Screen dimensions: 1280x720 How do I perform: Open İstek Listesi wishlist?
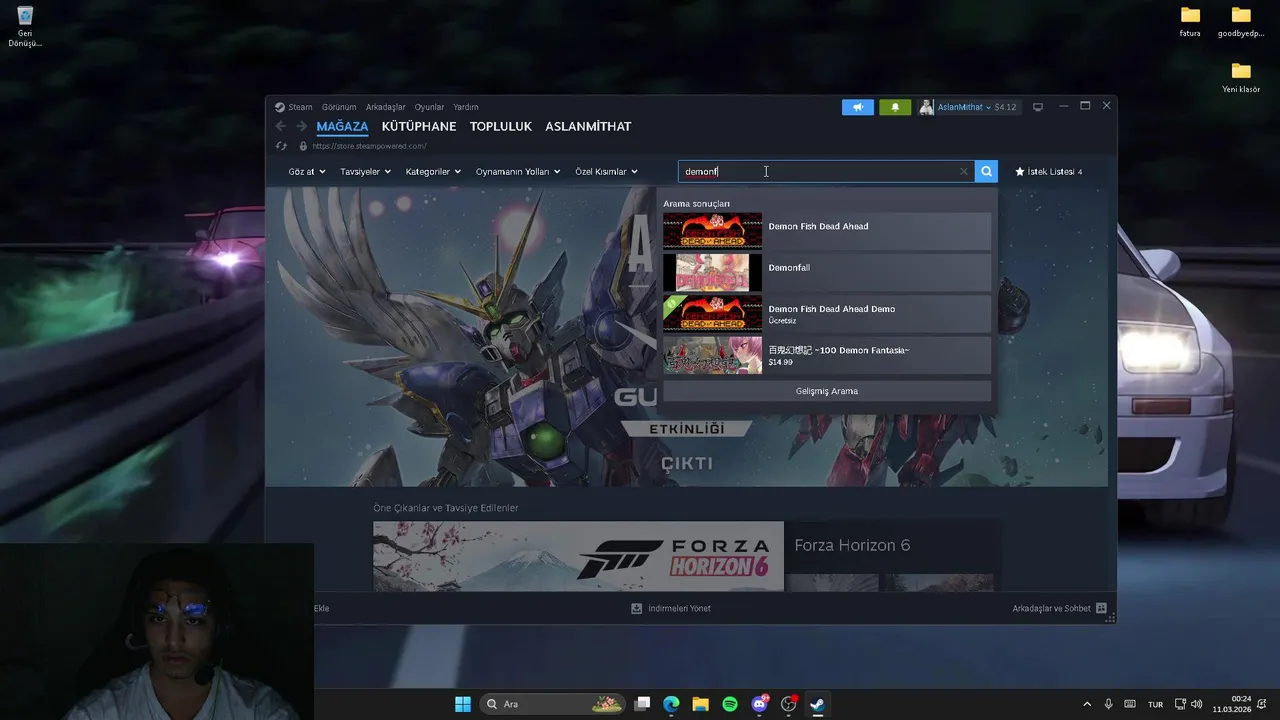tap(1048, 172)
